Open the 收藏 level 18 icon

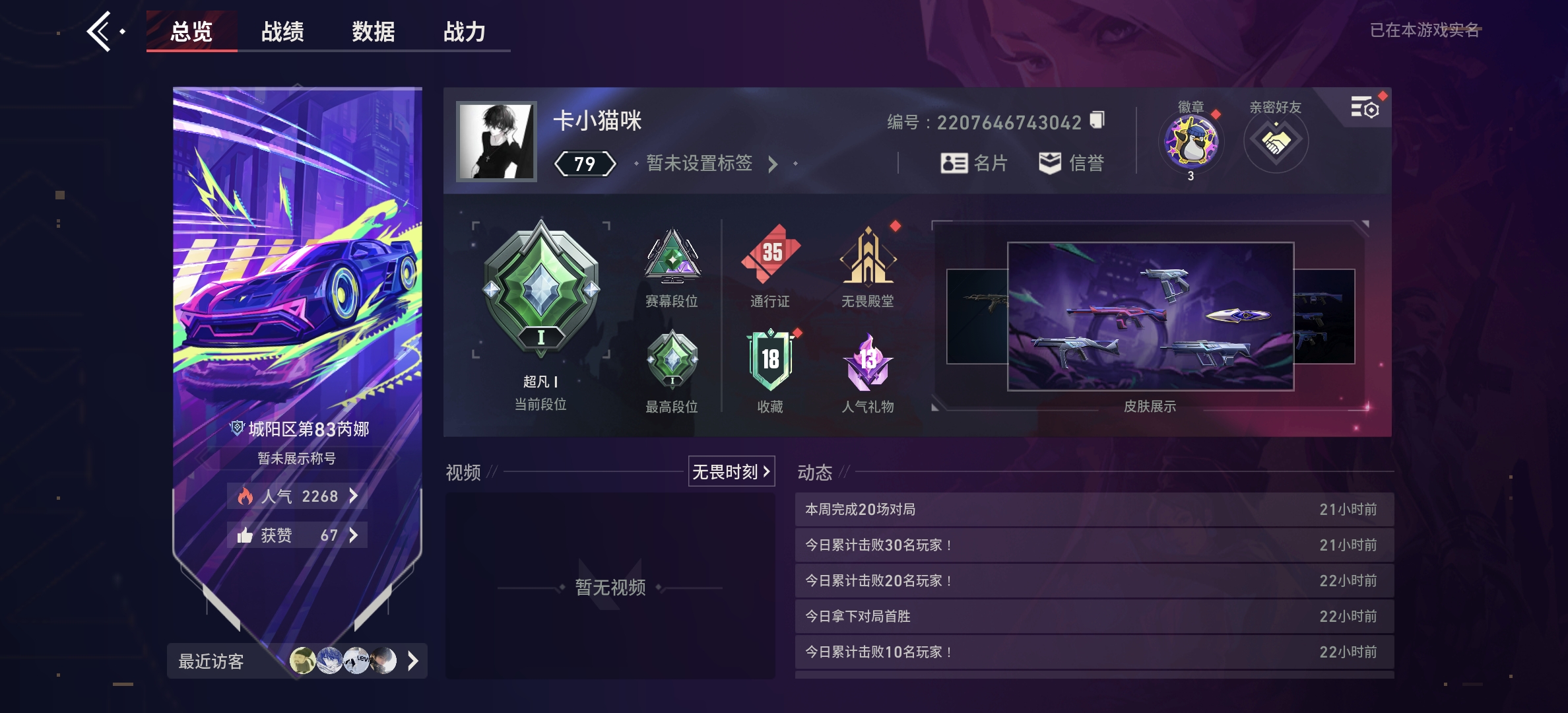[x=770, y=360]
